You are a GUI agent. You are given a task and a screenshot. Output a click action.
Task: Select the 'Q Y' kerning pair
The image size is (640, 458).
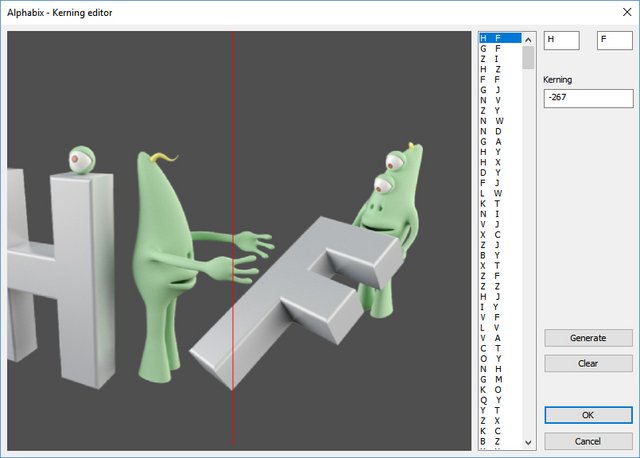tap(500, 400)
